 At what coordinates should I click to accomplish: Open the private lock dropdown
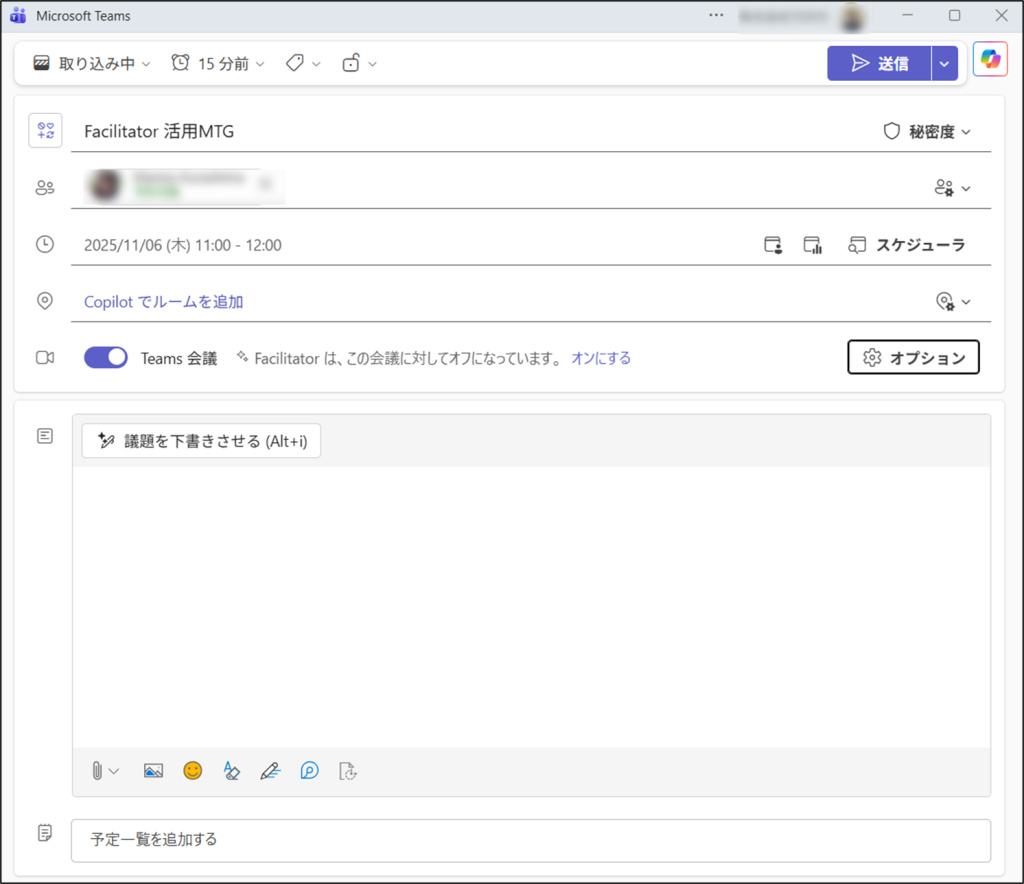point(360,63)
